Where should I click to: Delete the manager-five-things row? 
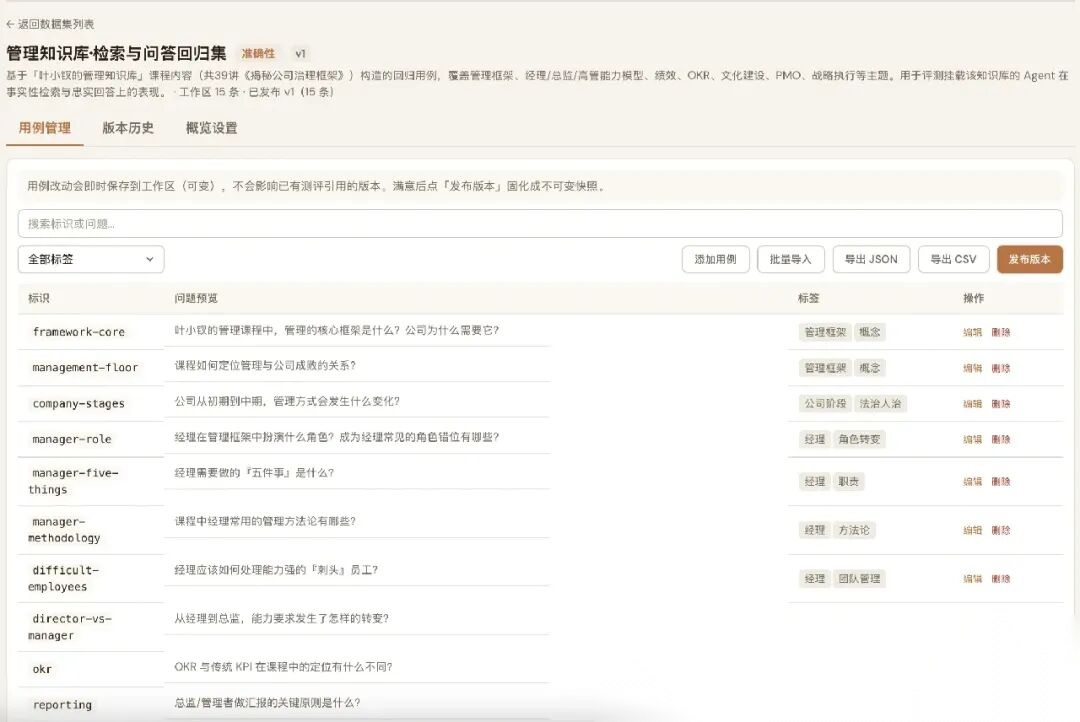click(1001, 482)
